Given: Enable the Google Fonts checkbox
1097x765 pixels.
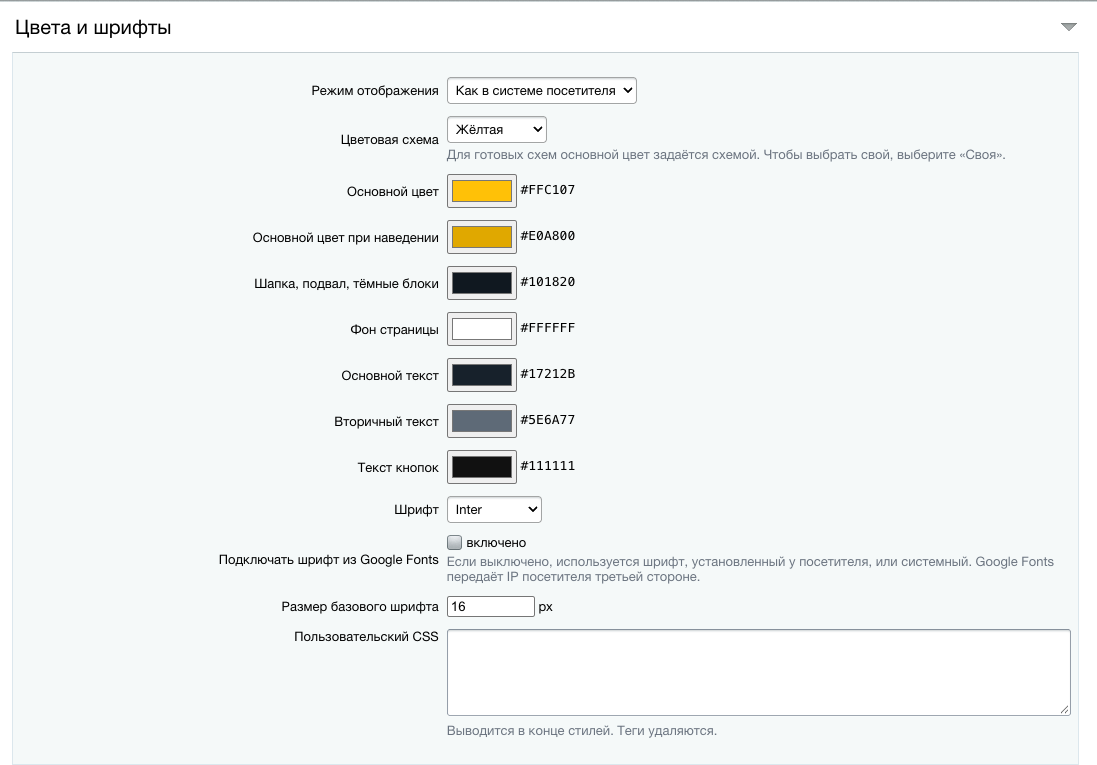Looking at the screenshot, I should click(455, 542).
